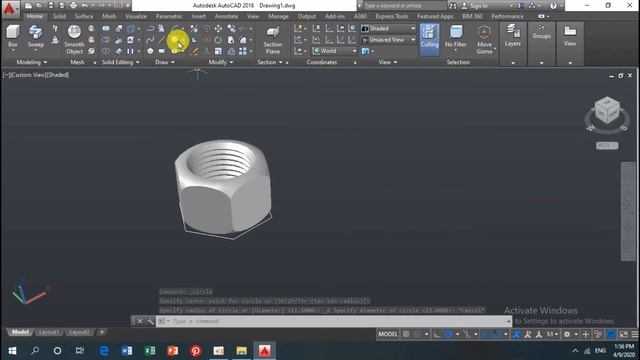Open Pinterest from the Windows taskbar

tap(196, 351)
